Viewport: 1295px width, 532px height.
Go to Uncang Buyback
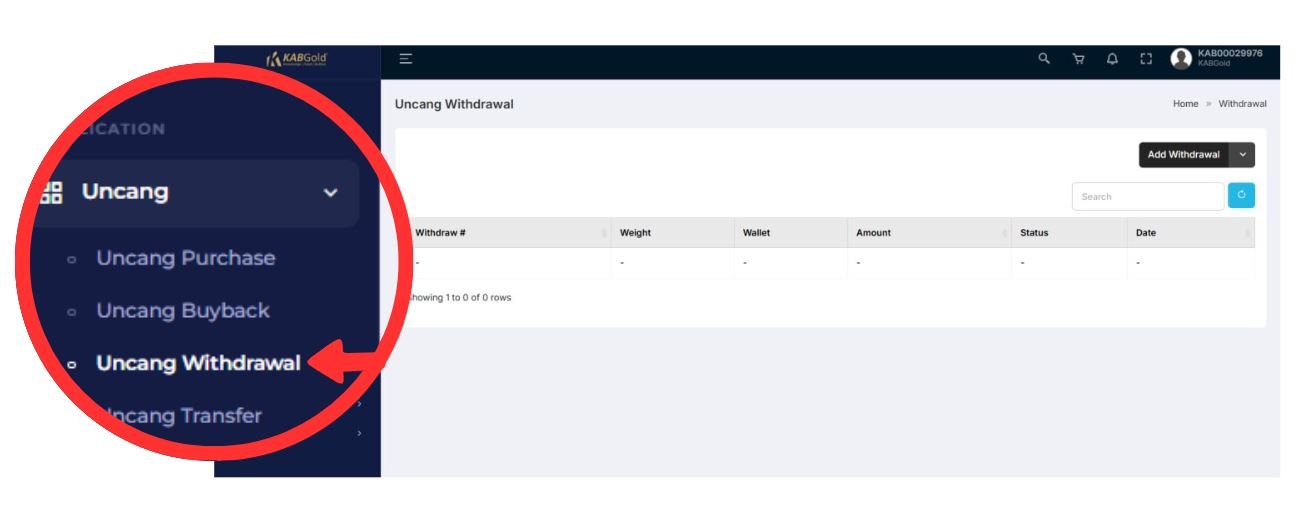click(183, 311)
